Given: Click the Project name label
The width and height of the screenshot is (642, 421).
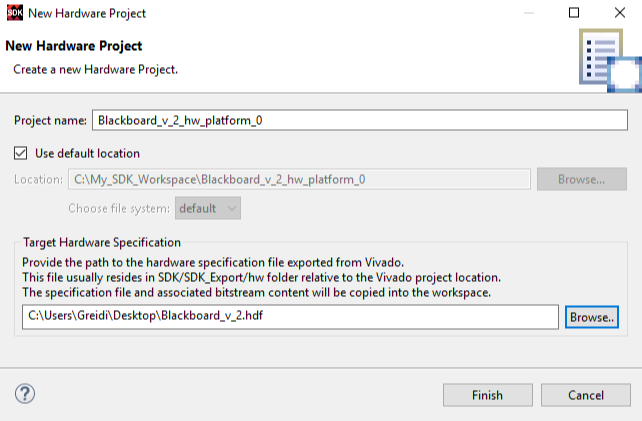Looking at the screenshot, I should coord(50,120).
